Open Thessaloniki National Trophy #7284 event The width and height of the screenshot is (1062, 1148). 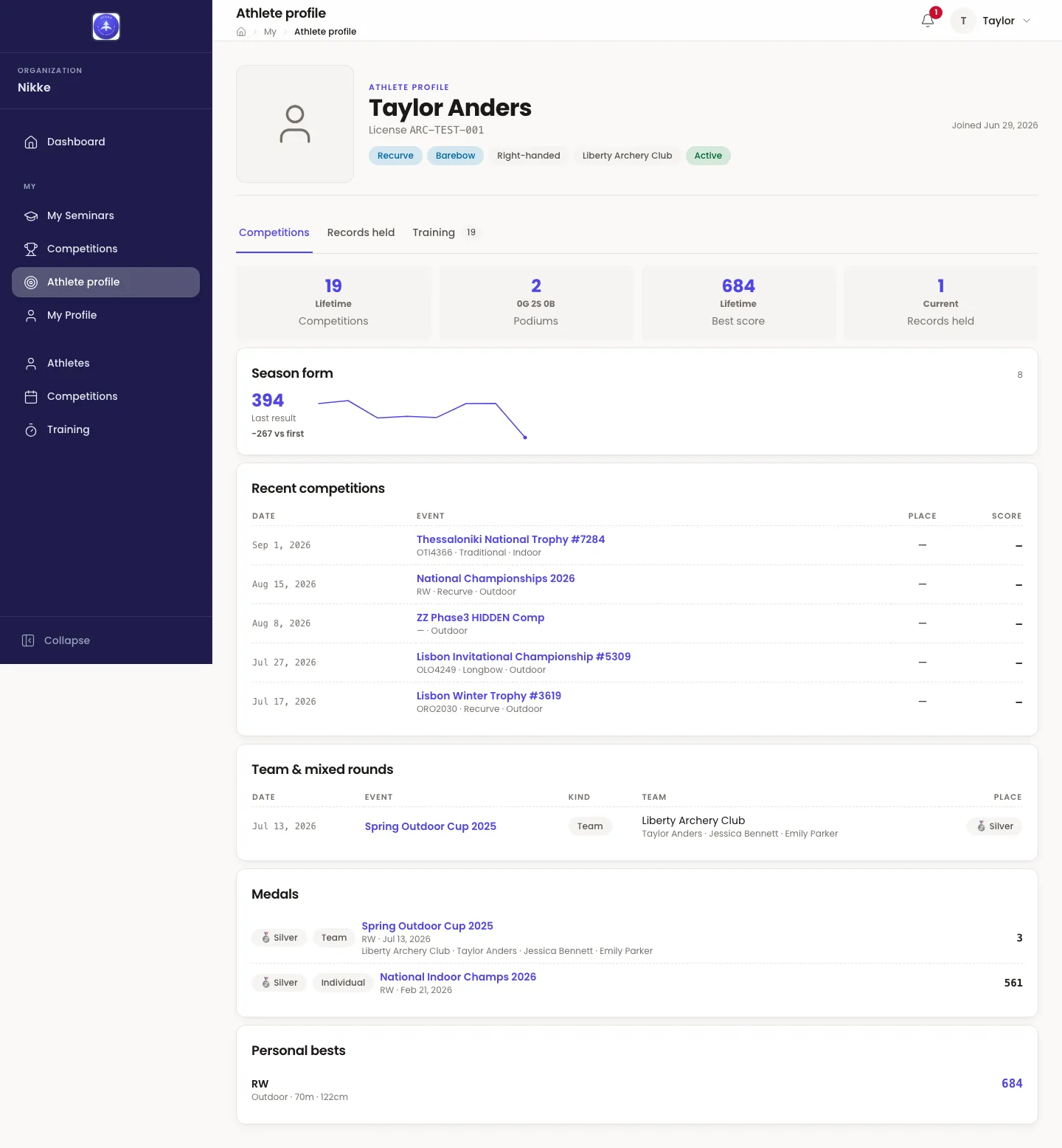[x=510, y=539]
